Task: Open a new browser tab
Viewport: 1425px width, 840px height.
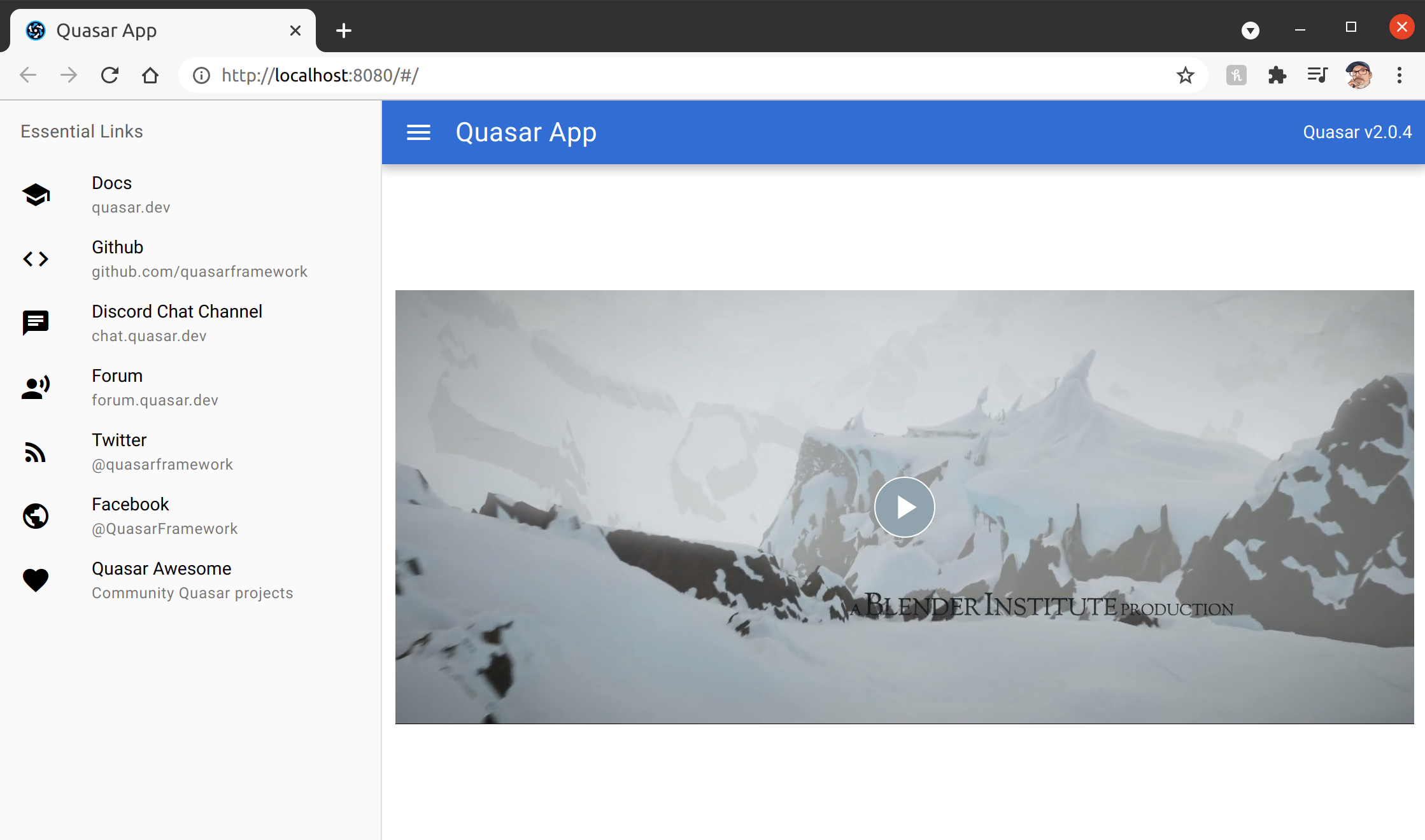Action: coord(343,30)
